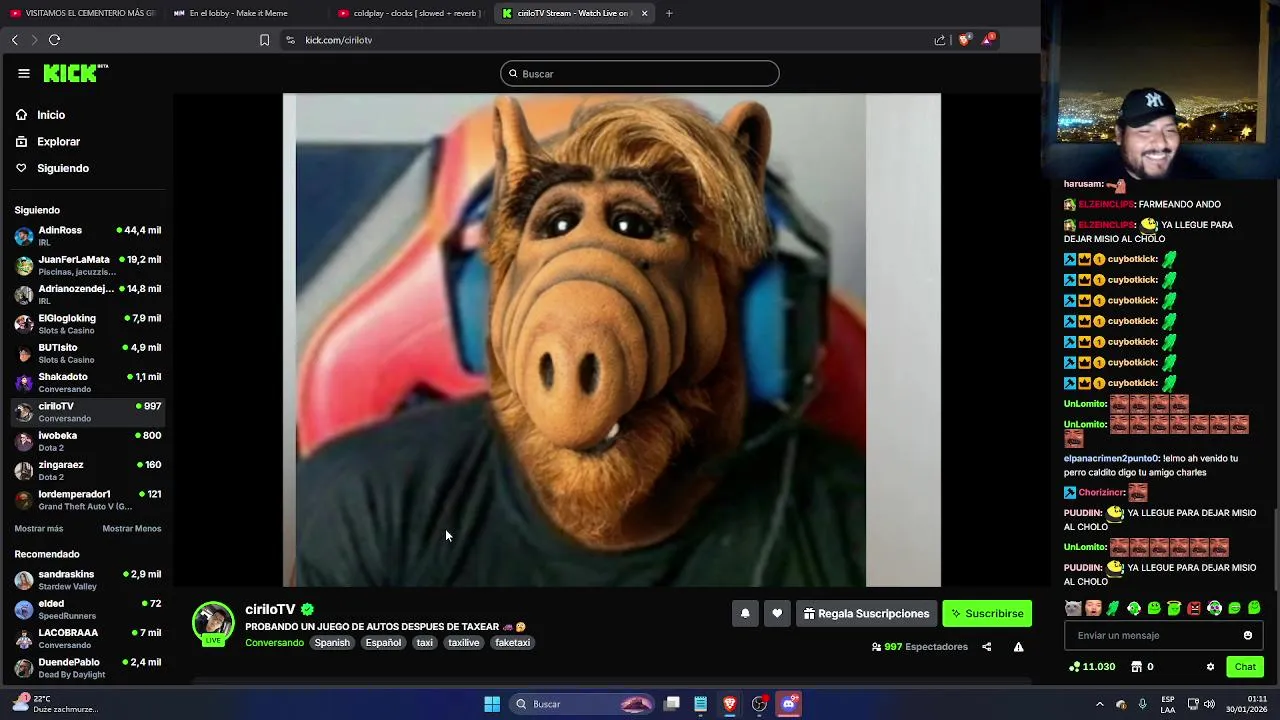
Task: Select the faketaxi tag
Action: click(512, 643)
